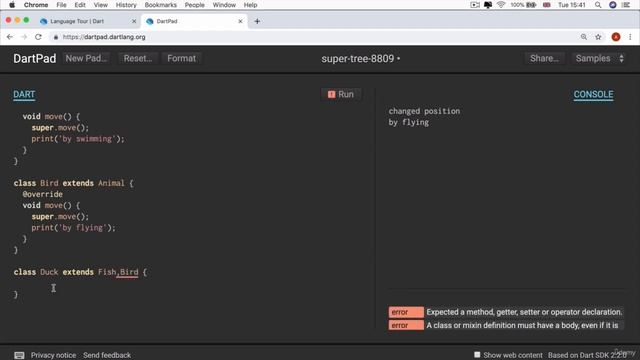Screen dimensions: 640x360
Task: Click the 'class Bird extends Animal' line
Action: click(x=73, y=183)
